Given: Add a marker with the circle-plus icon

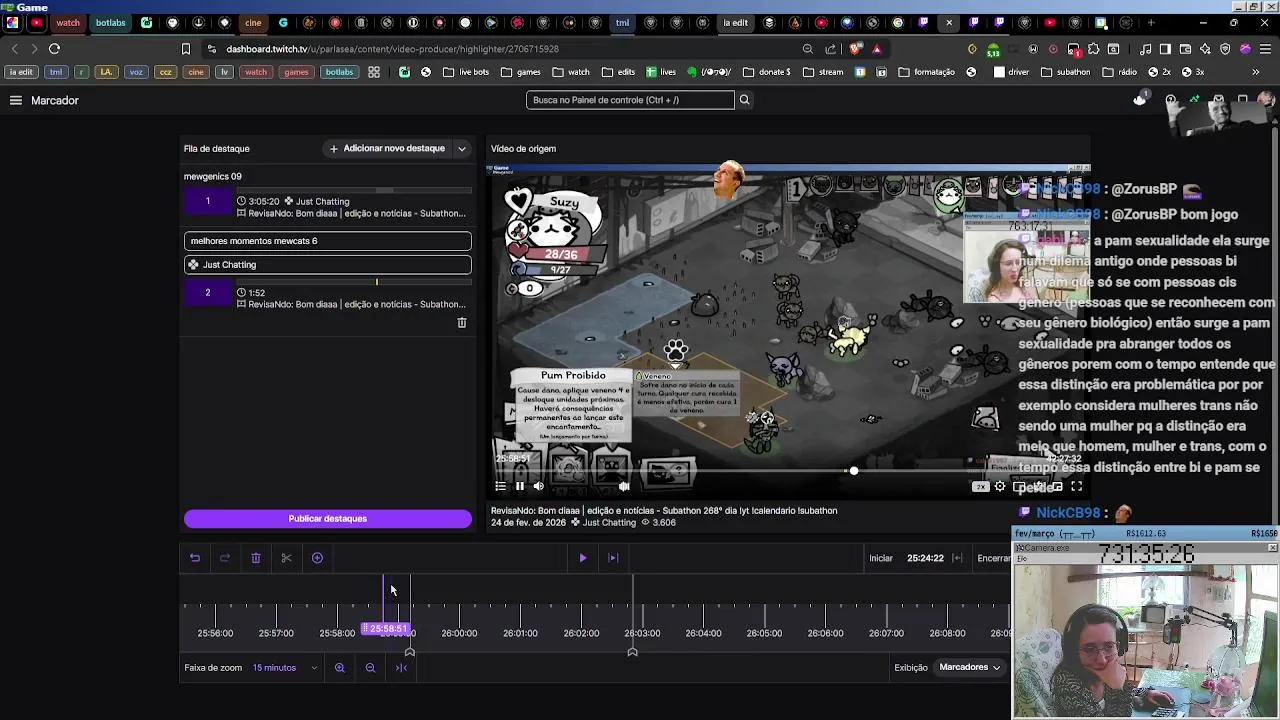Looking at the screenshot, I should pos(317,558).
